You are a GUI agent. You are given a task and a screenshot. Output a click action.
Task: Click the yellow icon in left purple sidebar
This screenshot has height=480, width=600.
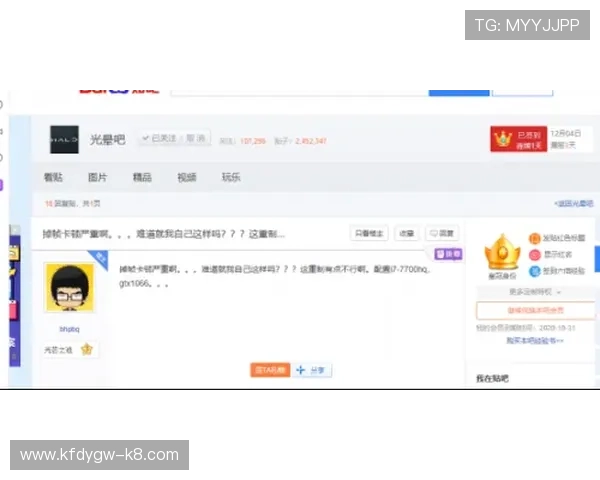14,254
